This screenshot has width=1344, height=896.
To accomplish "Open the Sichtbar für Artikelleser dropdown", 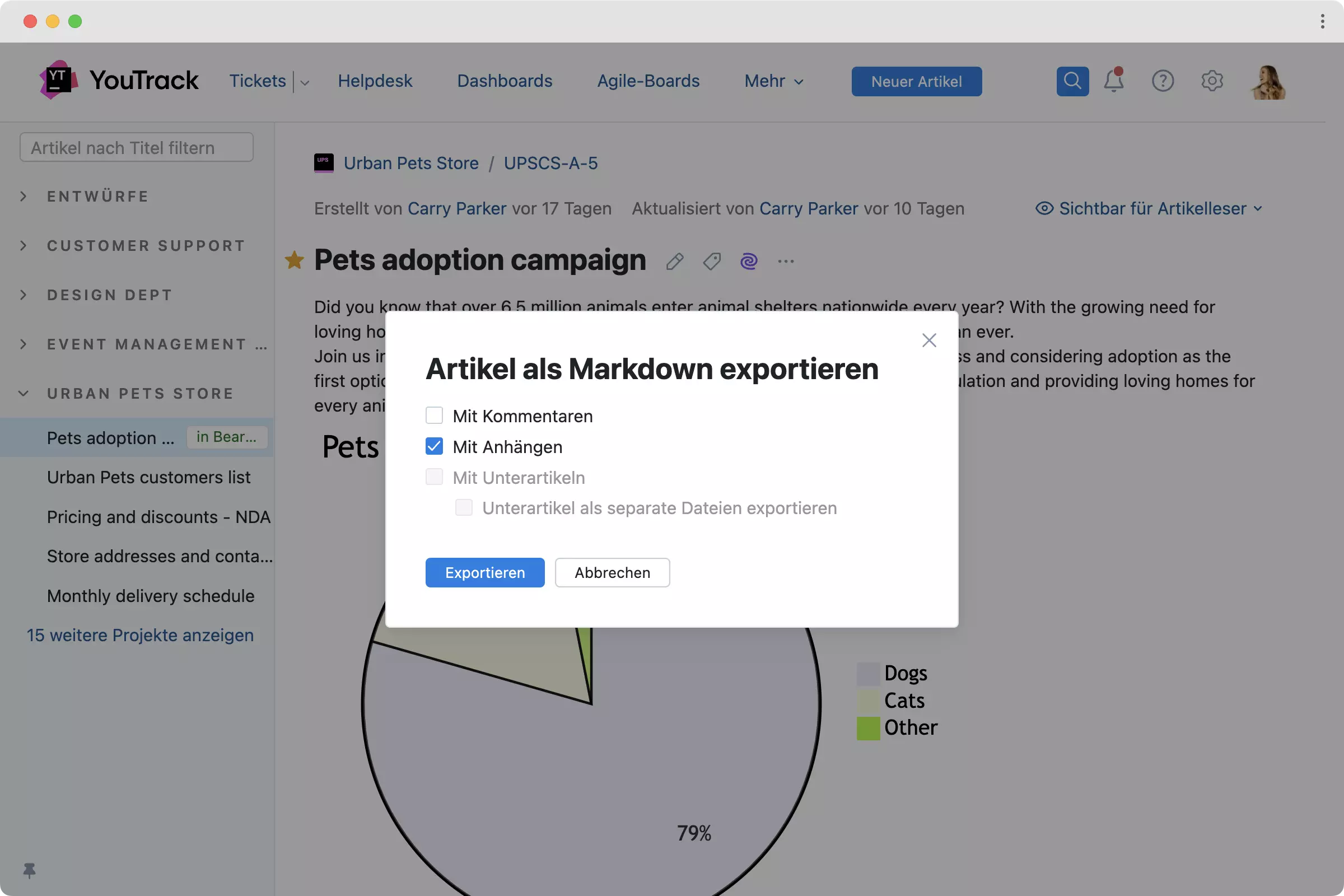I will click(1149, 208).
